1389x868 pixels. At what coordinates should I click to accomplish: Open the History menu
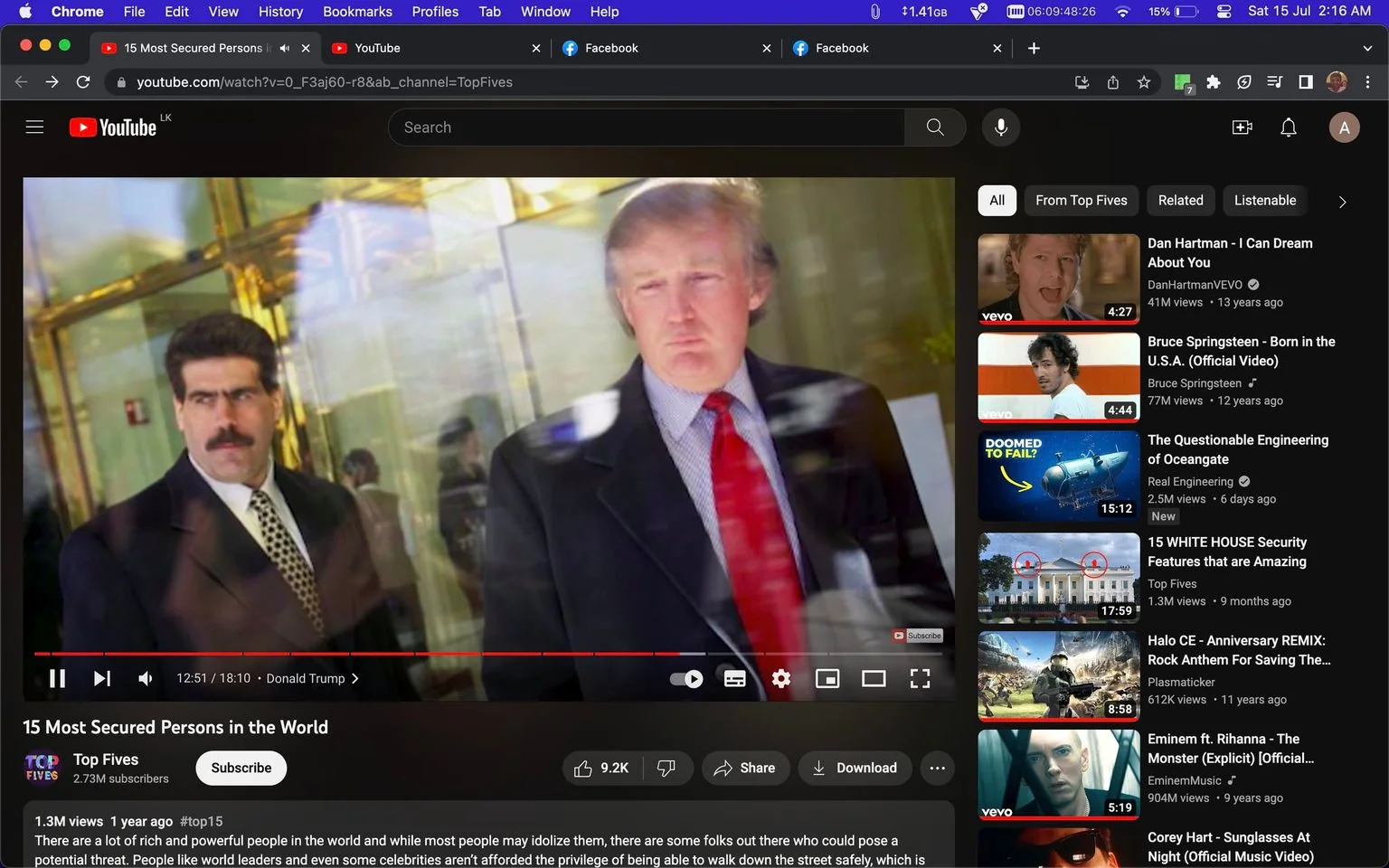280,12
